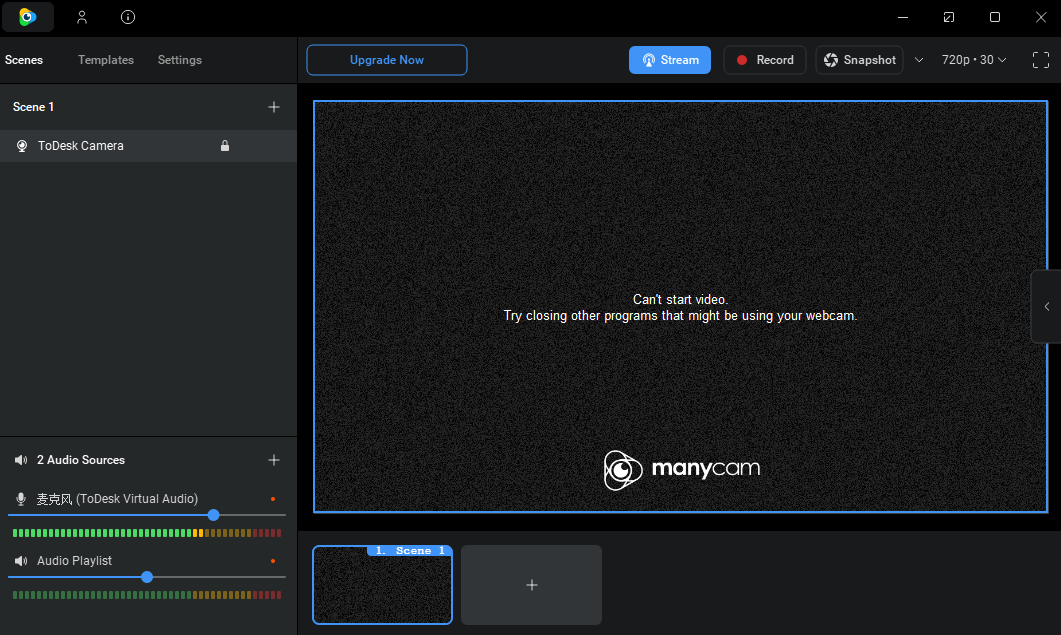The image size is (1061, 635).
Task: Click the 2 Audio Sources speaker icon
Action: click(x=21, y=459)
